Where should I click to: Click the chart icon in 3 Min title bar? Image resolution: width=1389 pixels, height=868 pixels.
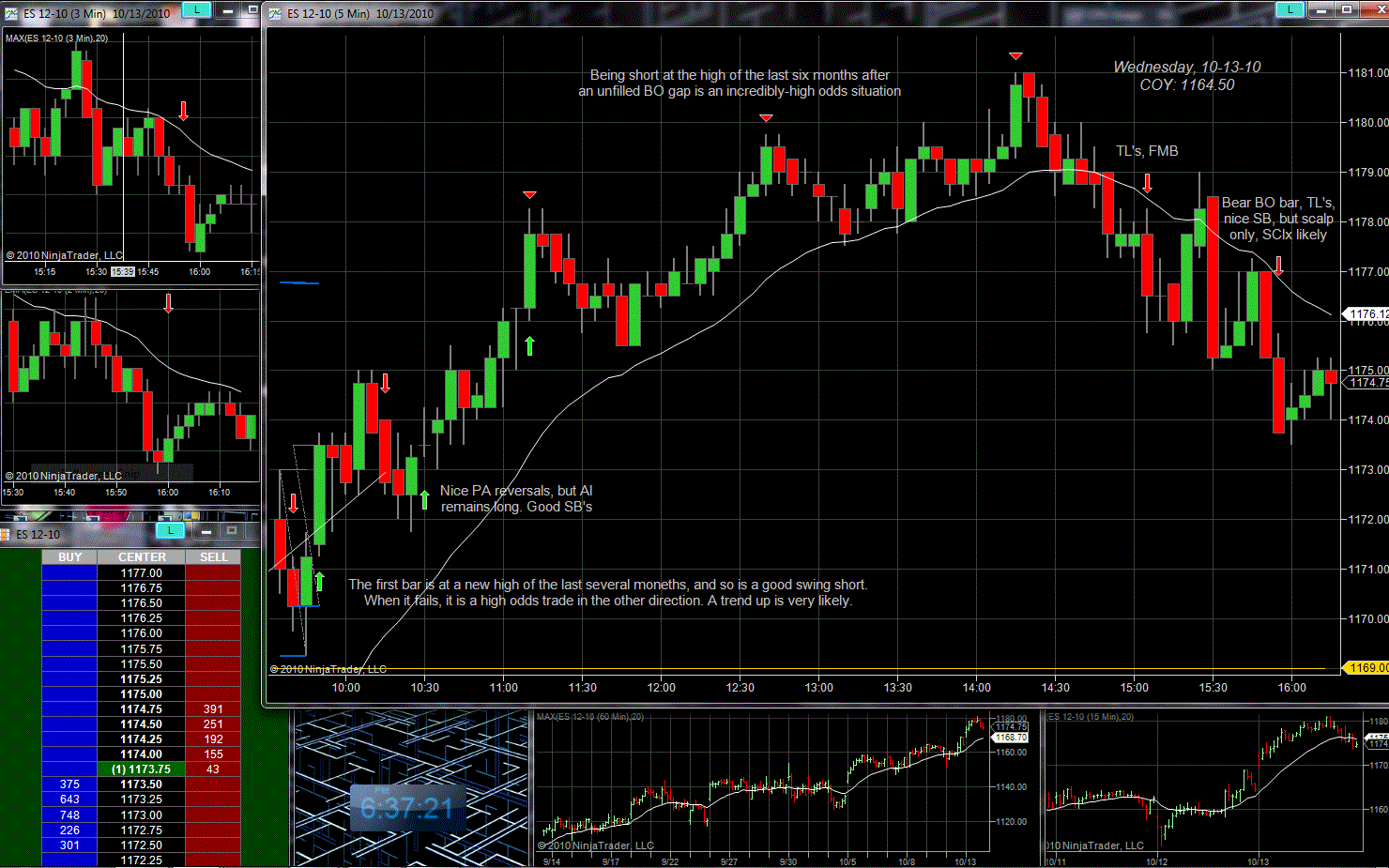[11, 13]
